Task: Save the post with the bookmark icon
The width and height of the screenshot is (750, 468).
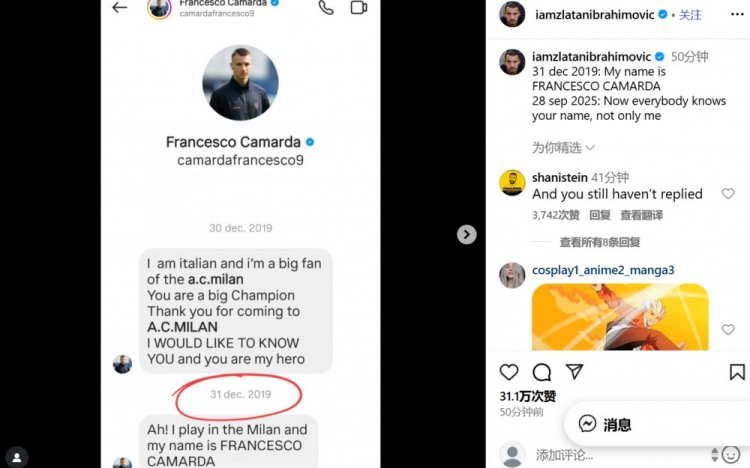Action: [737, 372]
